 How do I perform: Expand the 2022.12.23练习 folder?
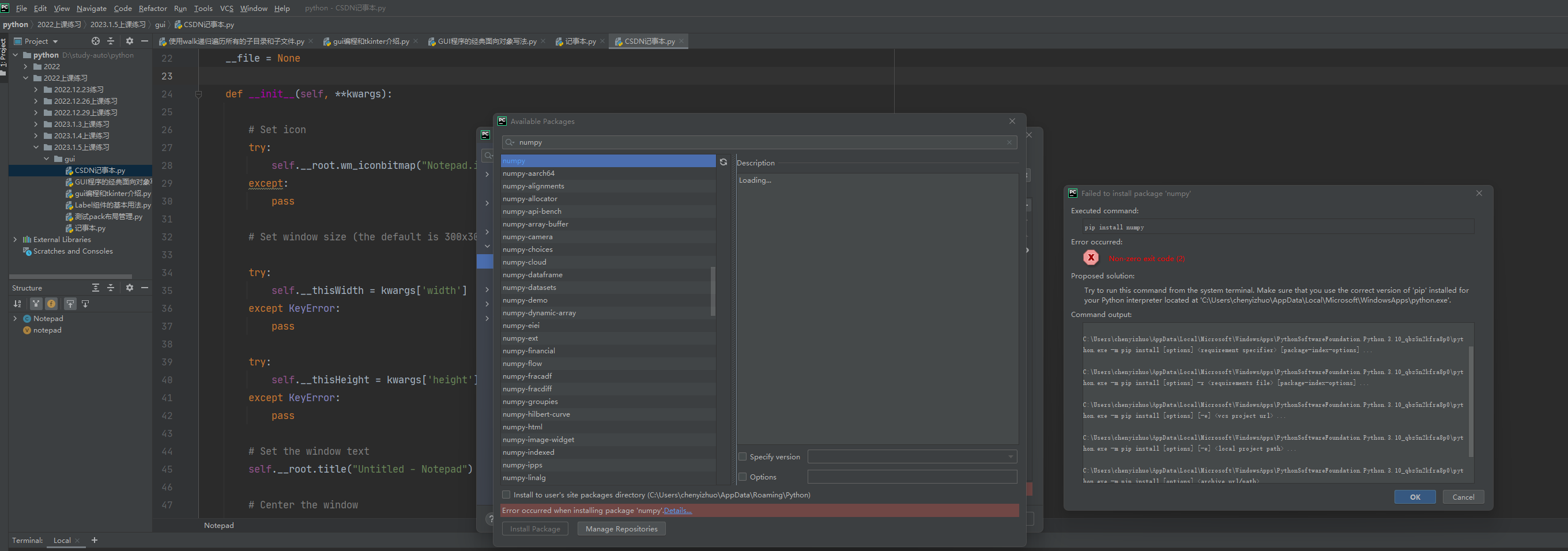coord(36,89)
